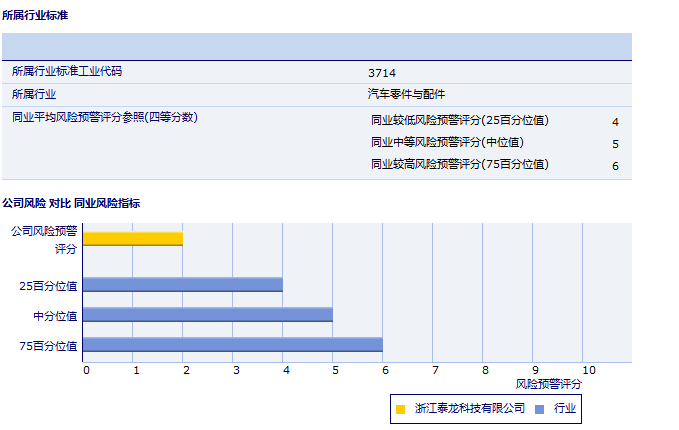Click the yellow company risk score bar

tap(133, 238)
